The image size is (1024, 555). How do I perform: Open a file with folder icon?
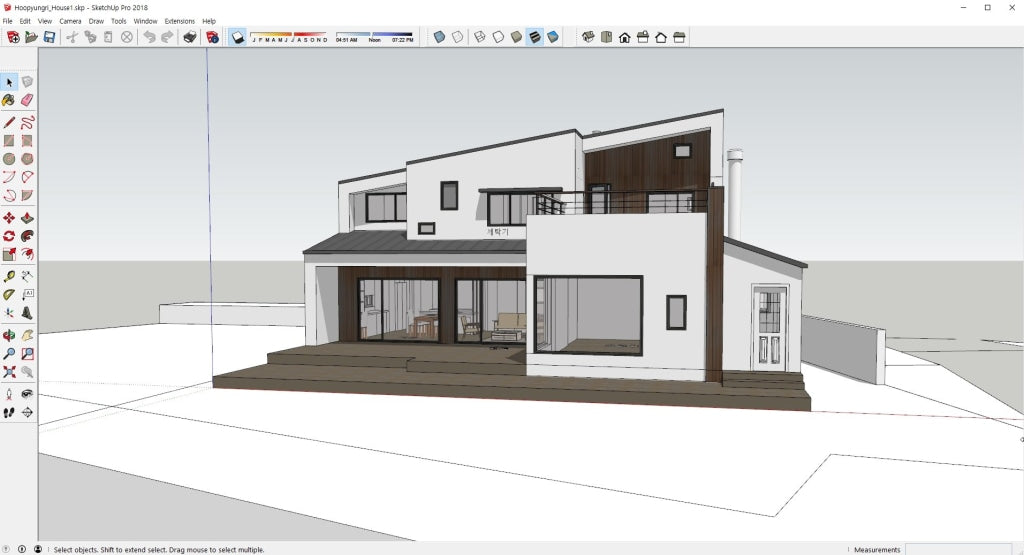click(x=31, y=37)
